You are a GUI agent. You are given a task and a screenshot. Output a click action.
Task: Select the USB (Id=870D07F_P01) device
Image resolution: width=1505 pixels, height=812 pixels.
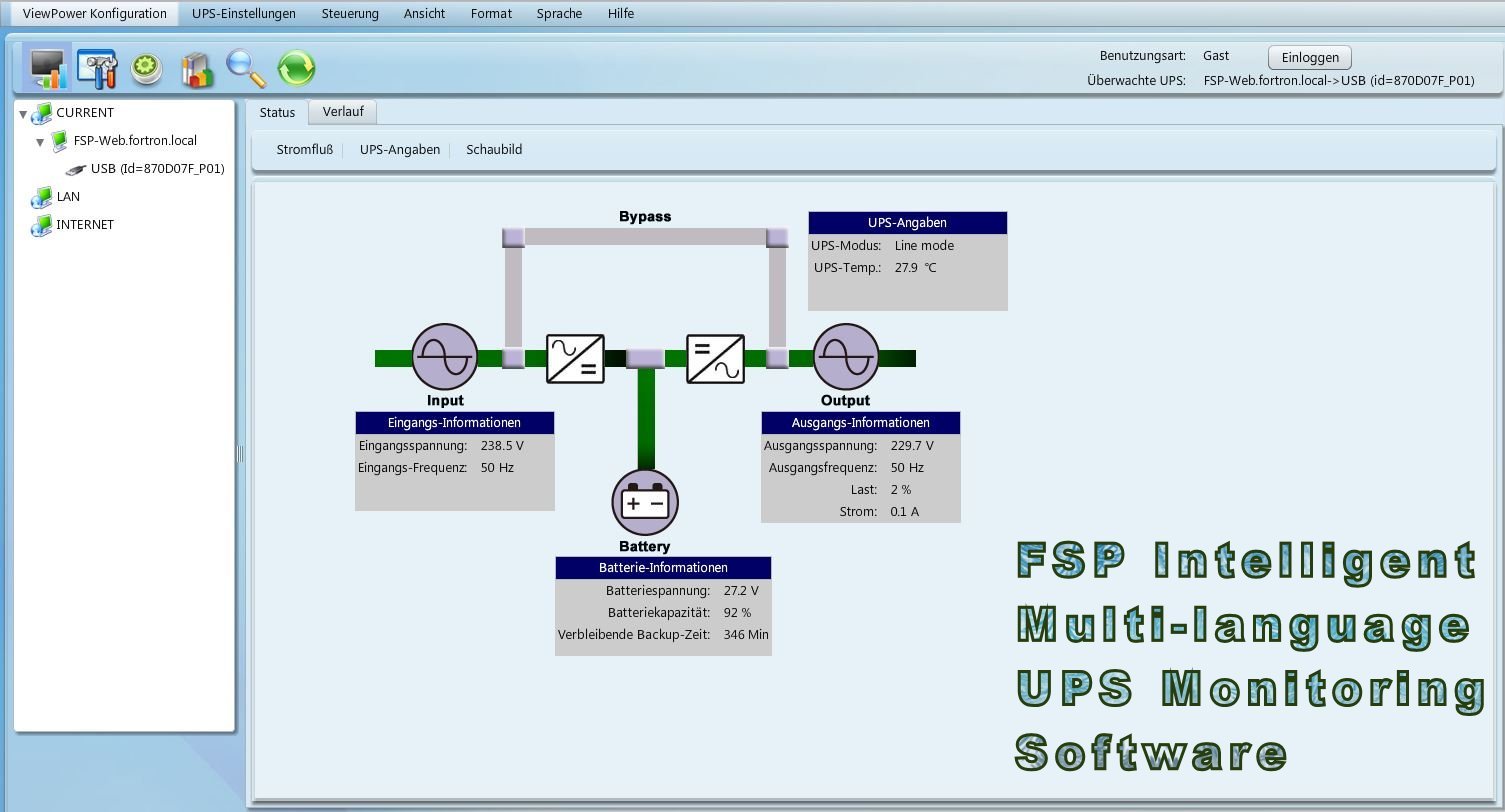point(158,169)
